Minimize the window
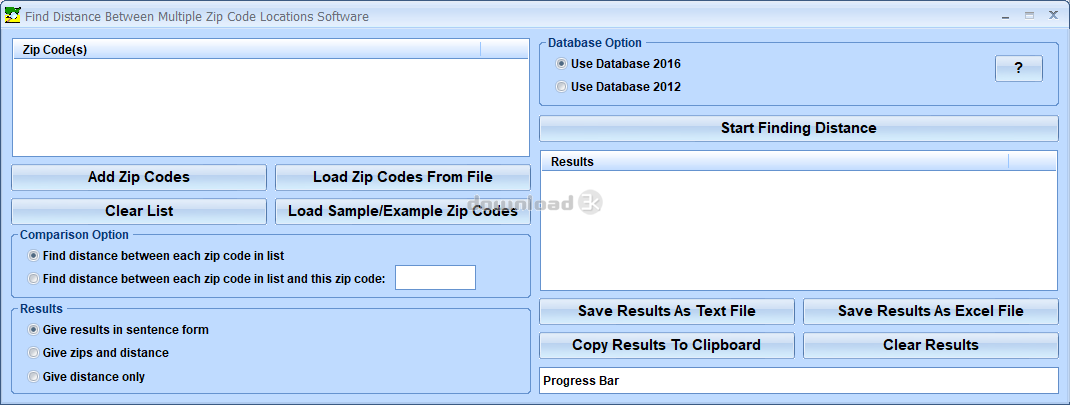This screenshot has height=405, width=1070. [1008, 14]
